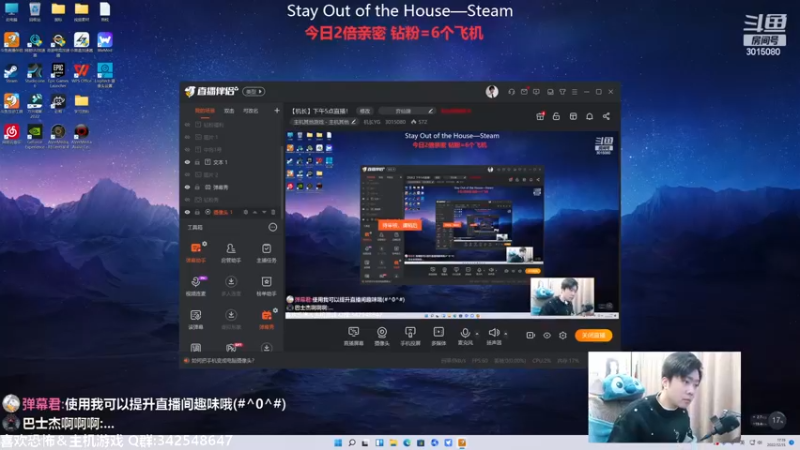Add 摄像头 camera source
This screenshot has width=800, height=450.
(382, 336)
